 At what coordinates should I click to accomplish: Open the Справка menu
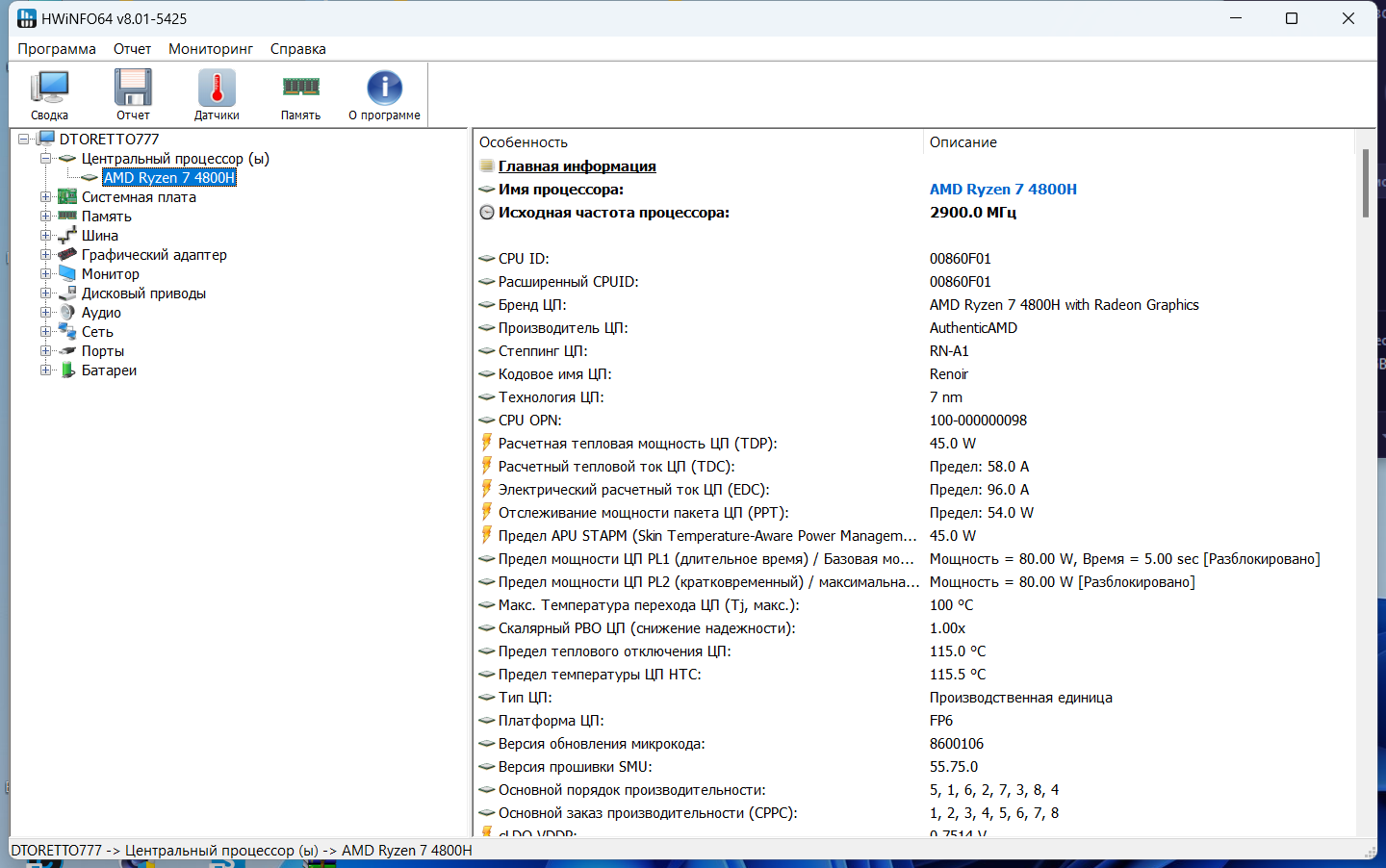(297, 48)
